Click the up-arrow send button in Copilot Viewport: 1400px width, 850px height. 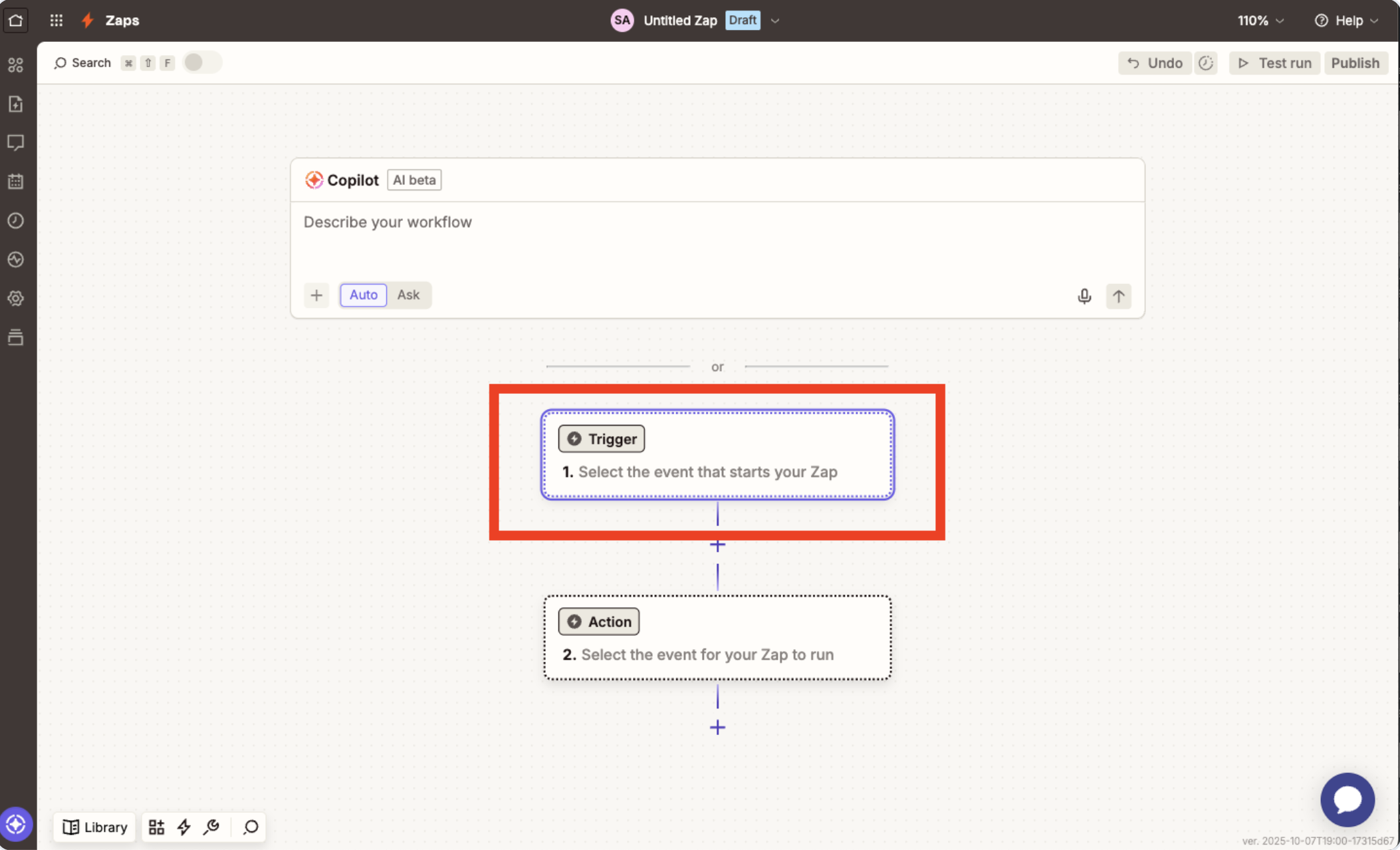(x=1119, y=296)
